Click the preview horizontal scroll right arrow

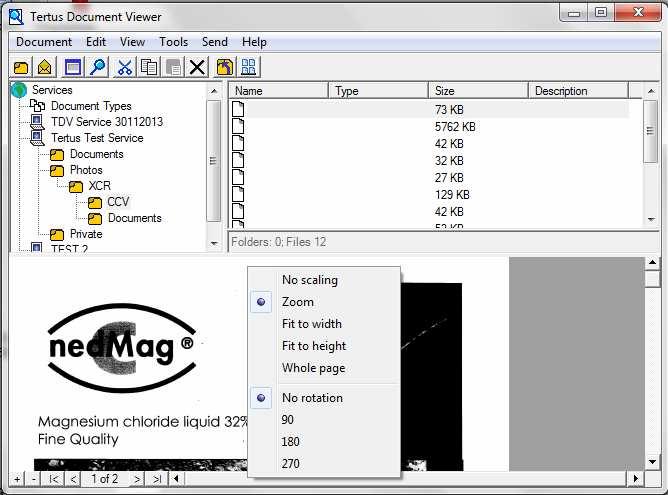click(636, 479)
